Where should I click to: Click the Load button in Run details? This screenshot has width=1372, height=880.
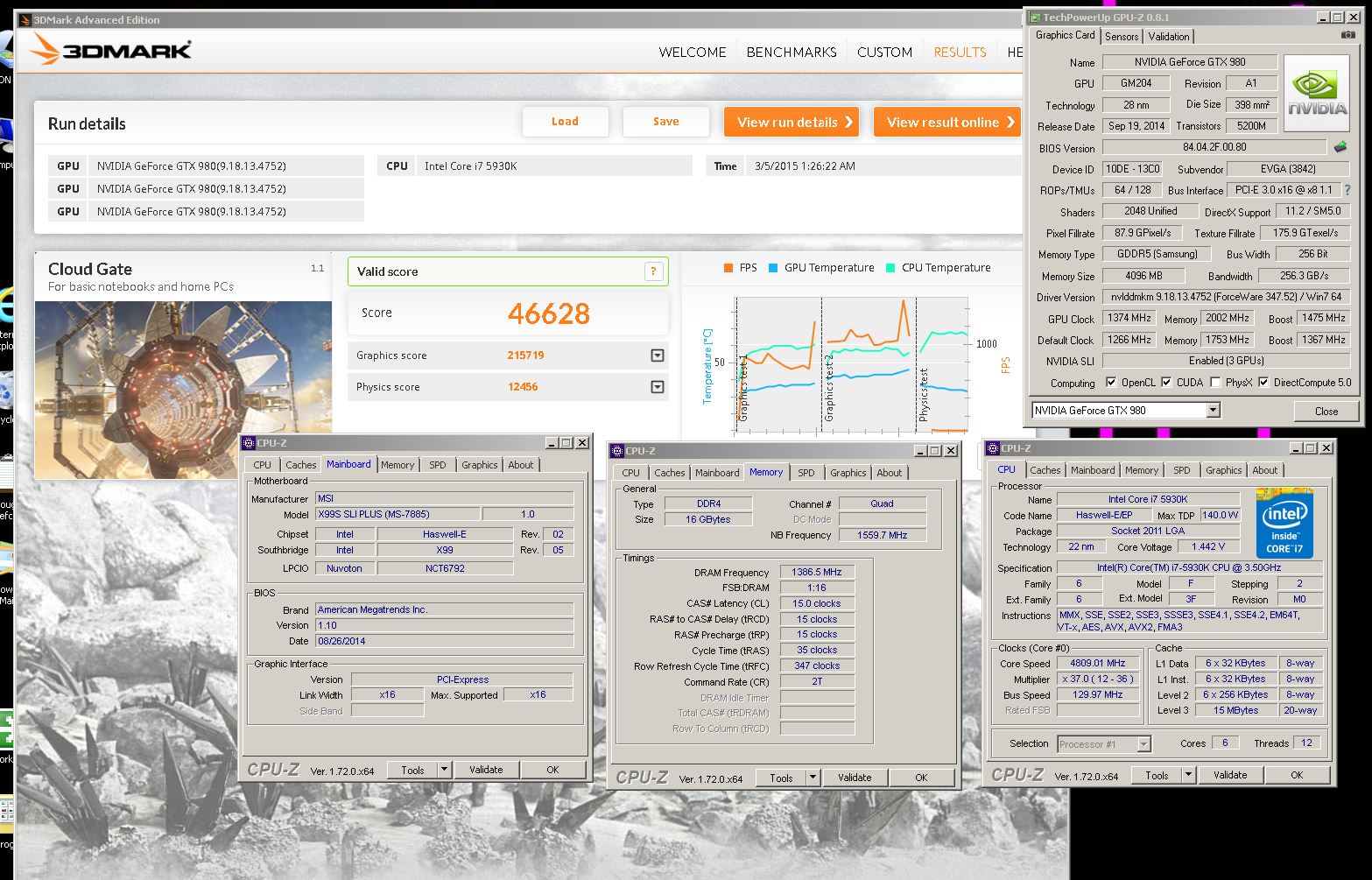tap(565, 122)
